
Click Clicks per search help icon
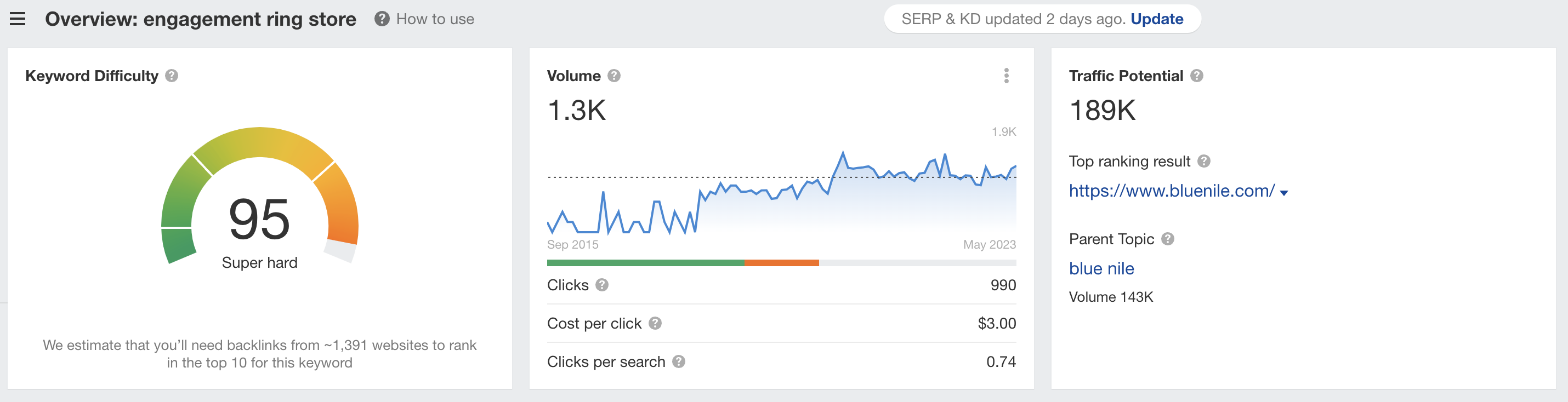pyautogui.click(x=678, y=362)
